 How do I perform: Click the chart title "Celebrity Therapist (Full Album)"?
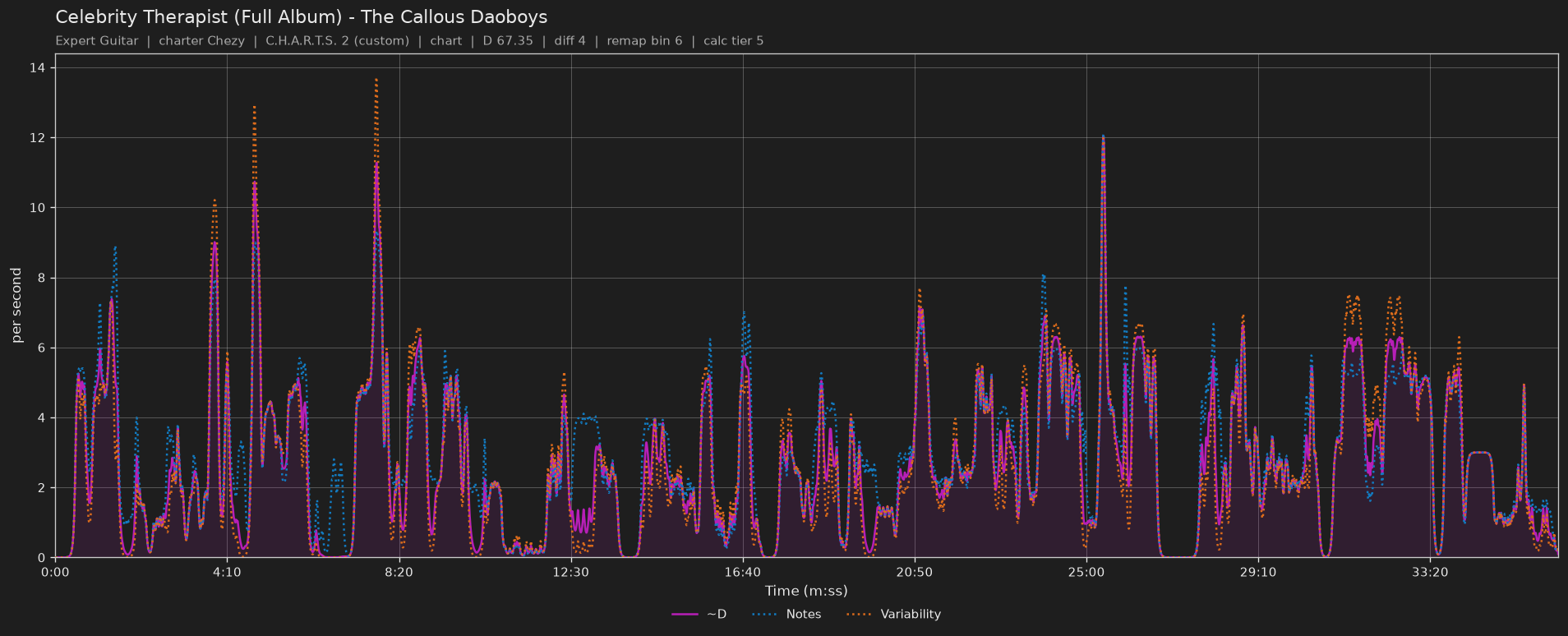click(199, 17)
